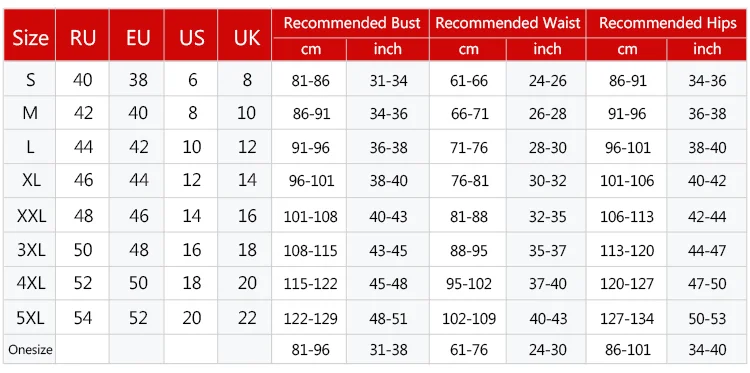Click waist inch value 24-26 for S
Viewport: 750px width, 373px height.
tap(547, 81)
